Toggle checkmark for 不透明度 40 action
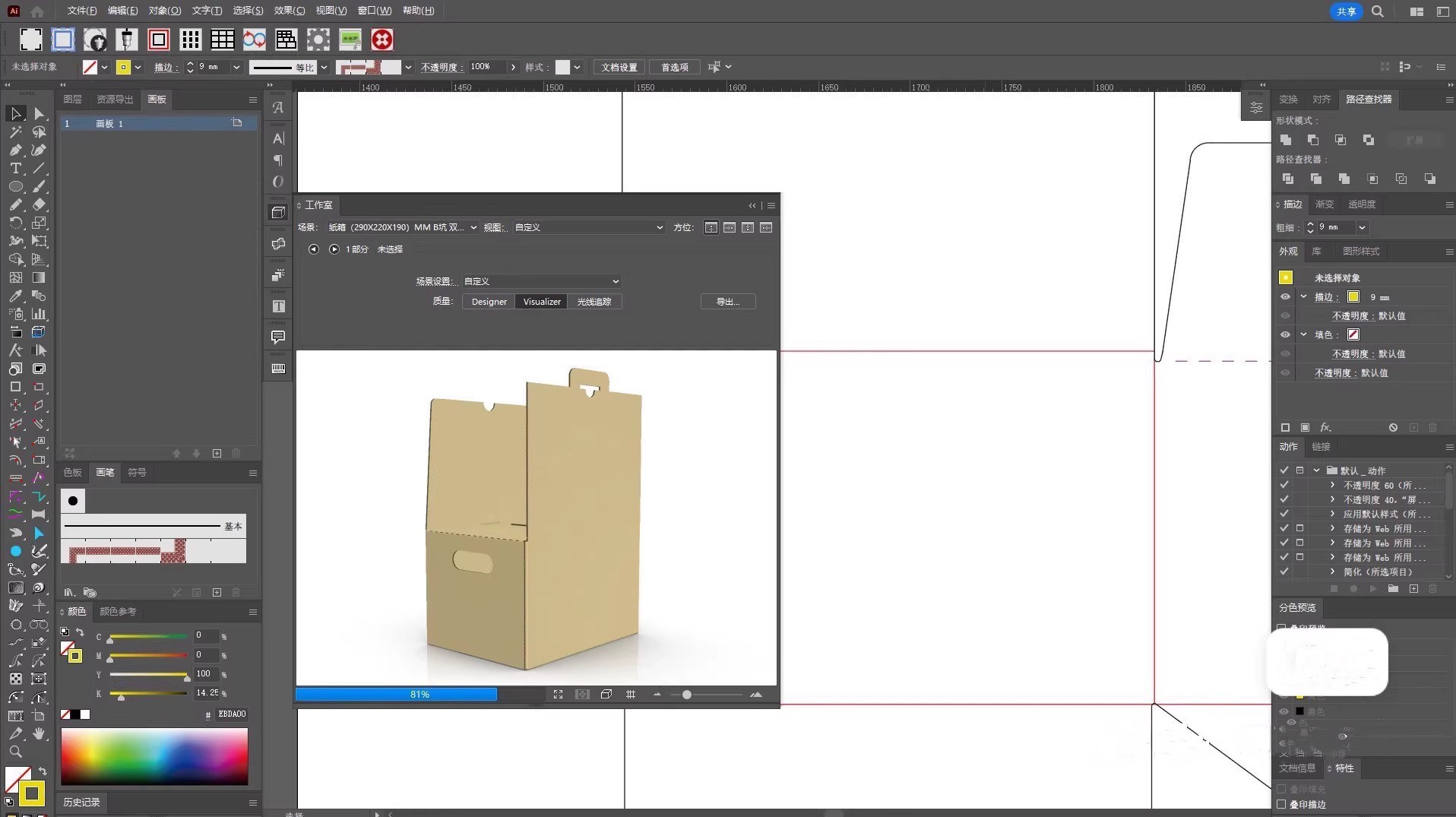Screen dimensions: 1456x817 point(1284,499)
